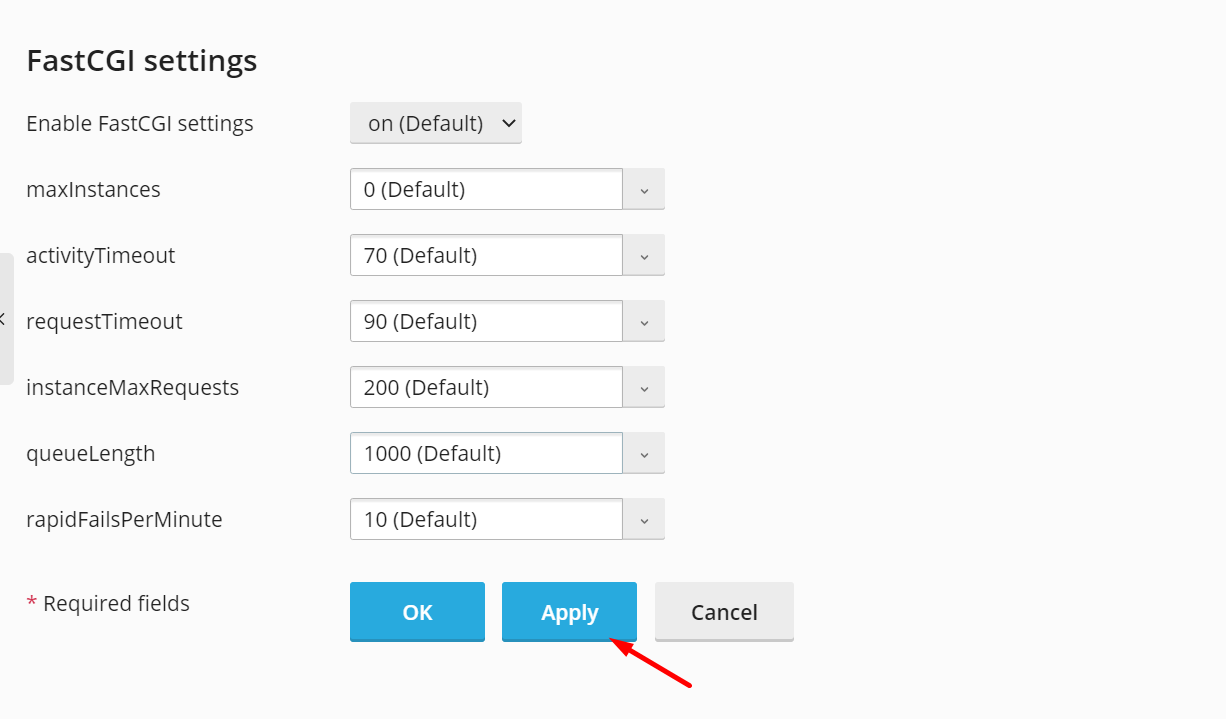Focus the queueLength text field
Image resolution: width=1226 pixels, height=719 pixels.
[x=486, y=453]
